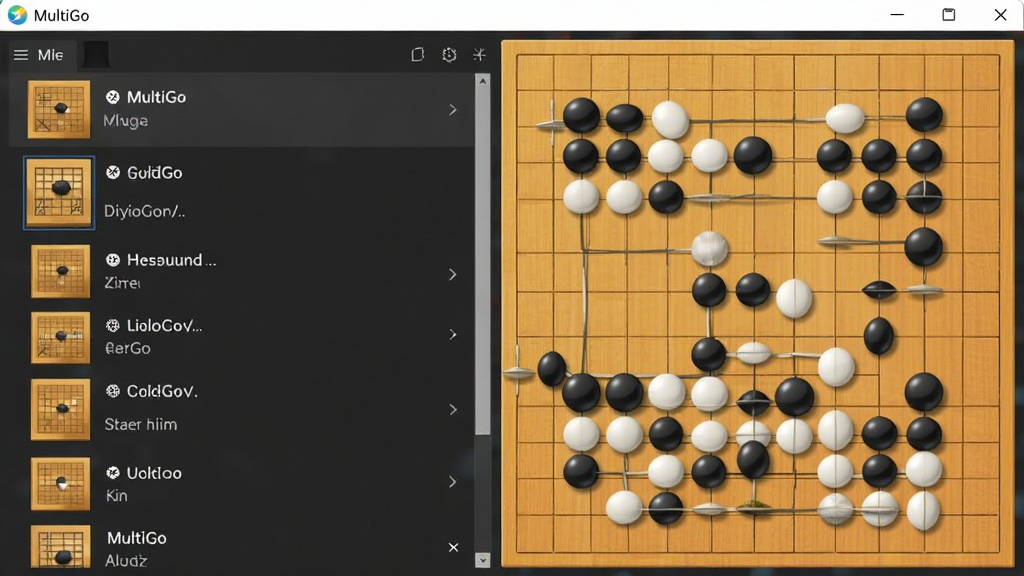1024x576 pixels.
Task: Click the round icon beside LioloCov
Action: point(113,325)
